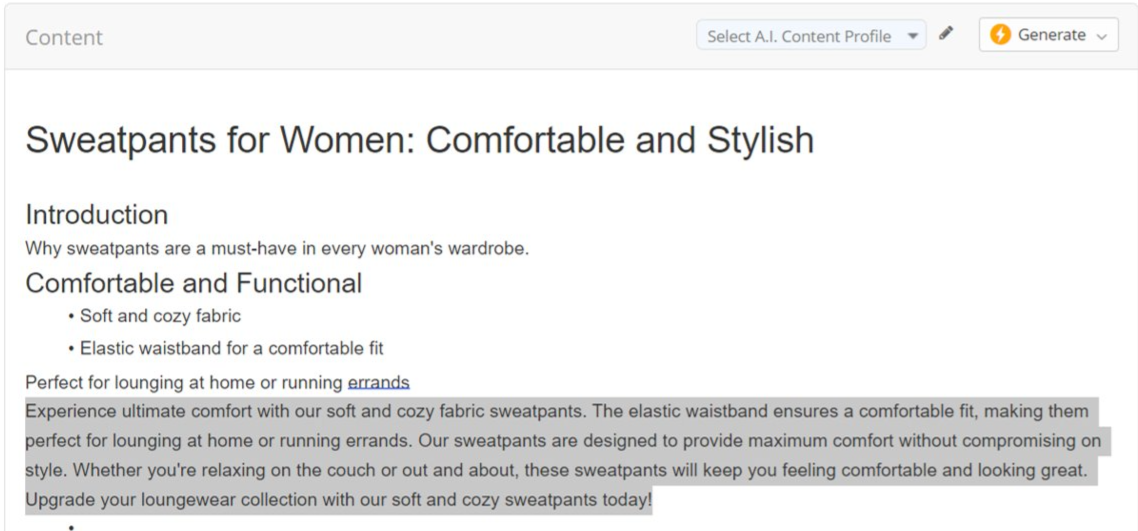Click the line Why sweatpants are a must-have

(277, 249)
